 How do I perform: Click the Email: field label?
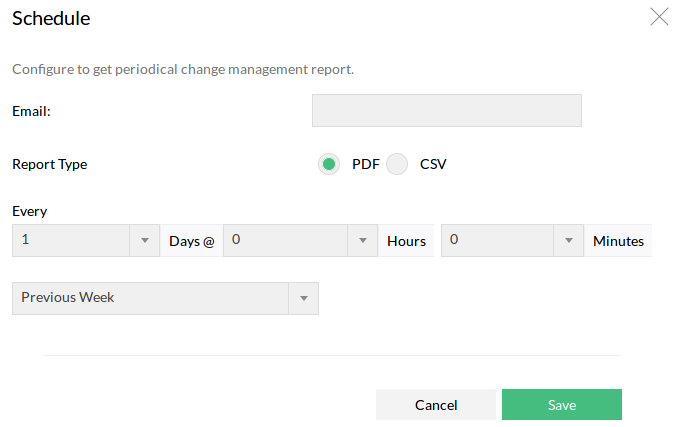coord(31,111)
